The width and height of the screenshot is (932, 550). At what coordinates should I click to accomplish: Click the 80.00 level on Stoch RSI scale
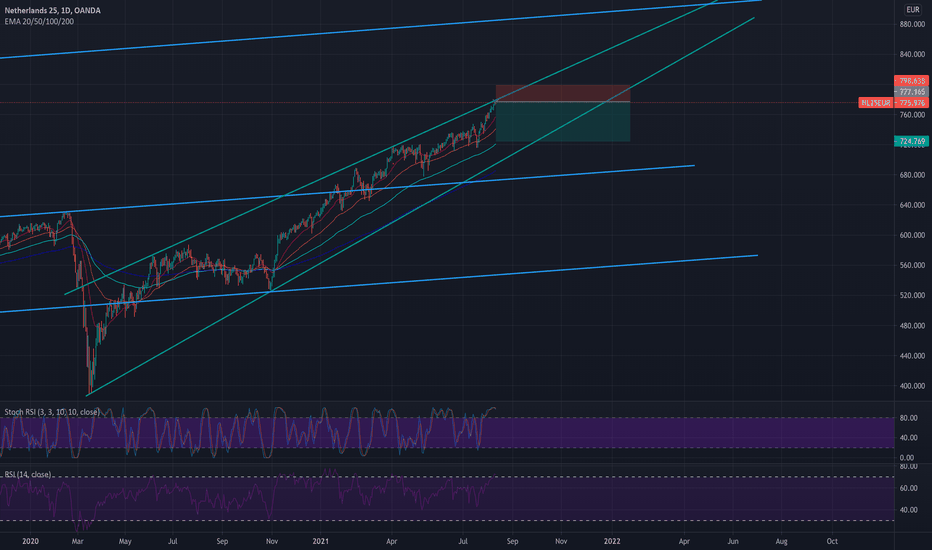(907, 418)
